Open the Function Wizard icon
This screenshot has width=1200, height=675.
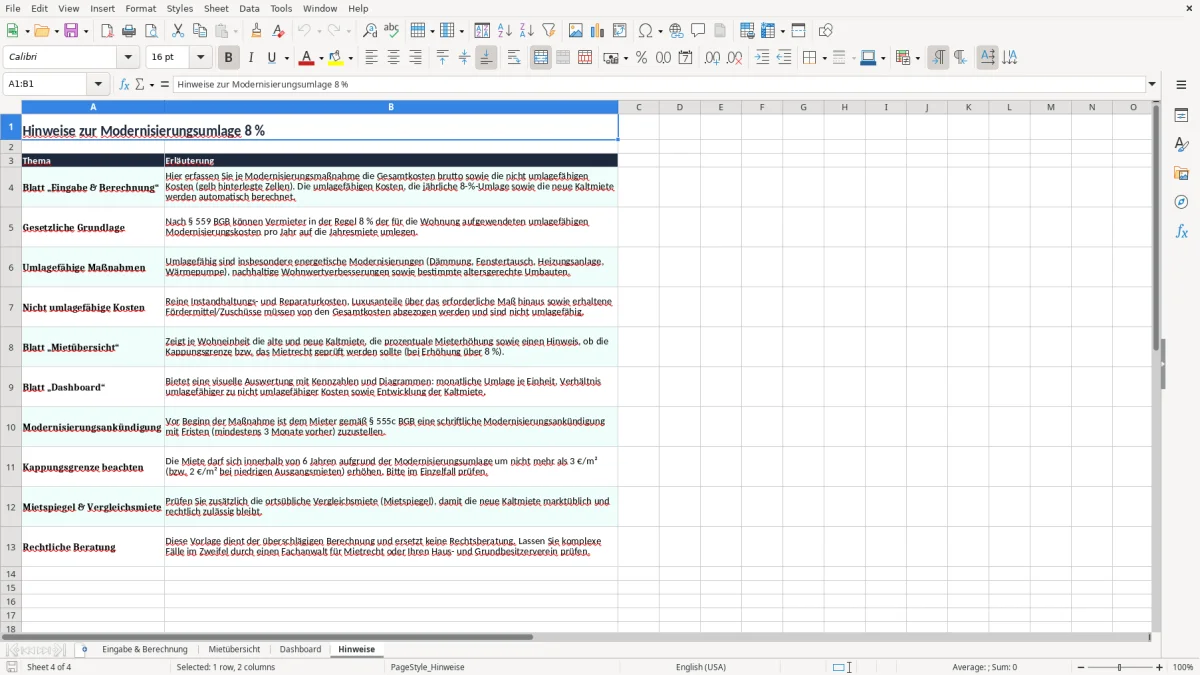125,84
